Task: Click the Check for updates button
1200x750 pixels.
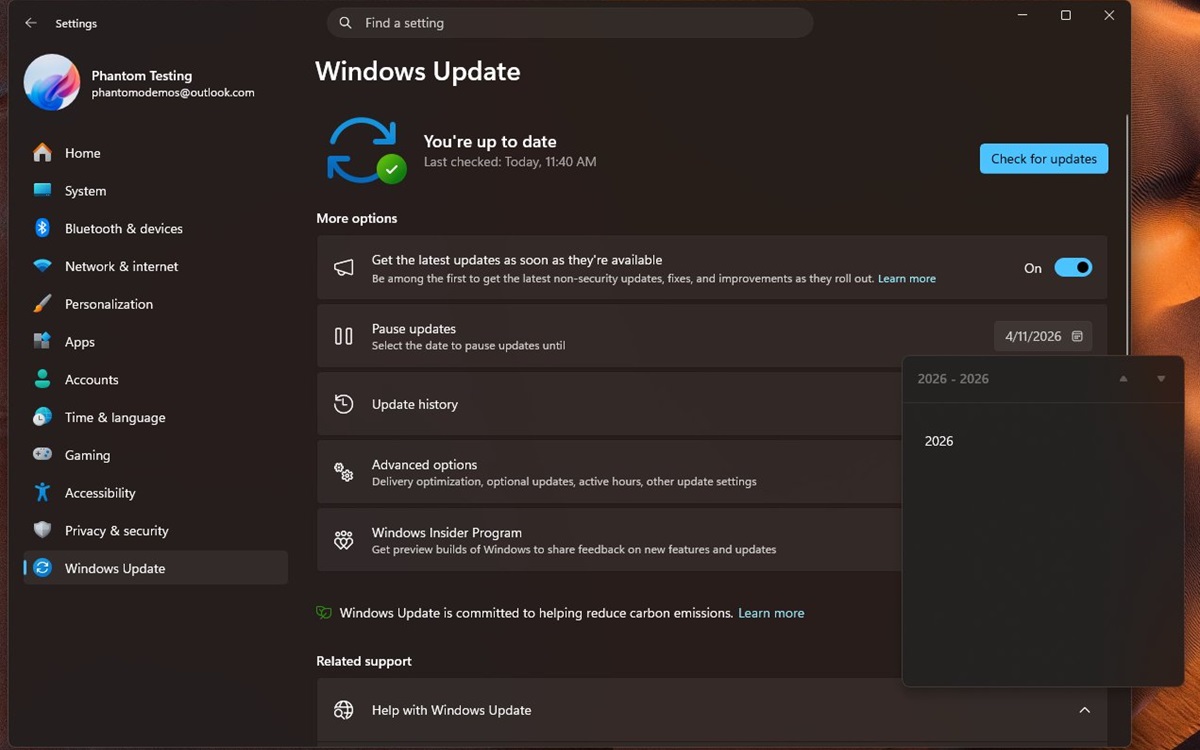Action: point(1043,158)
